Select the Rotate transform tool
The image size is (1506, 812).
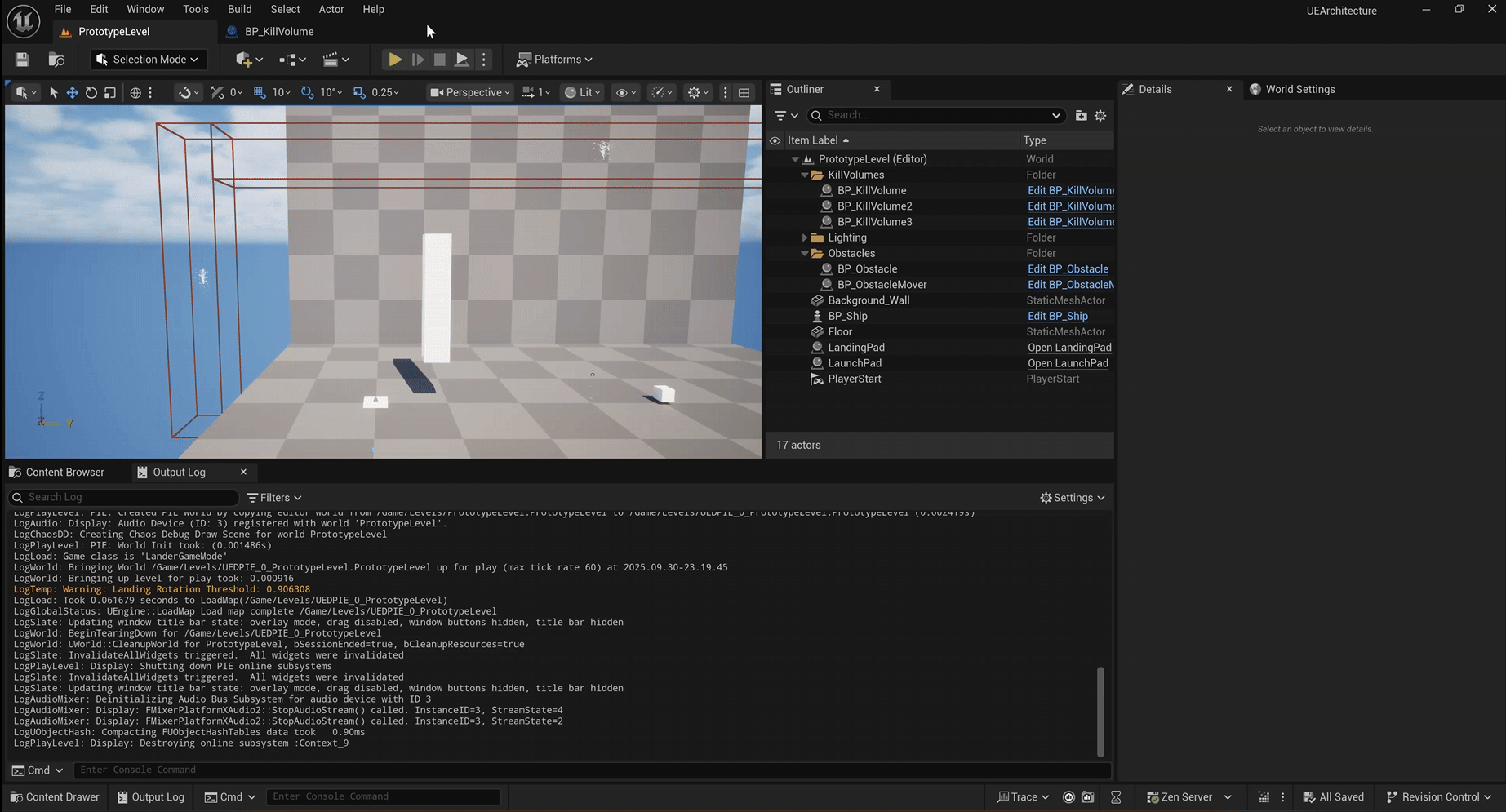(91, 92)
